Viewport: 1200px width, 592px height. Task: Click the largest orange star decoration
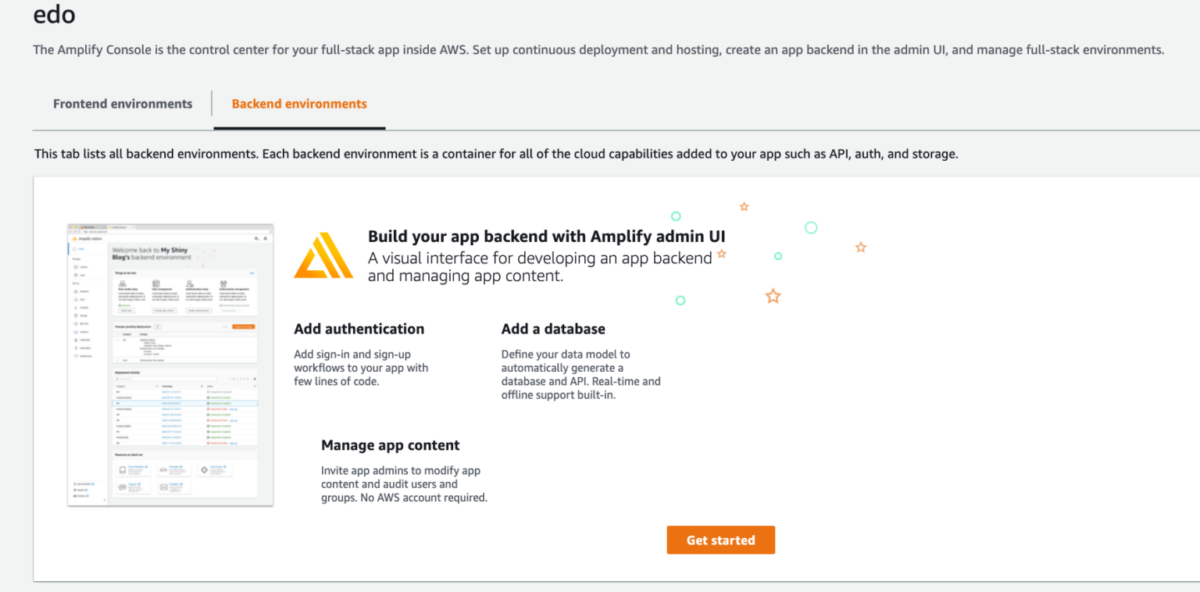(x=772, y=296)
